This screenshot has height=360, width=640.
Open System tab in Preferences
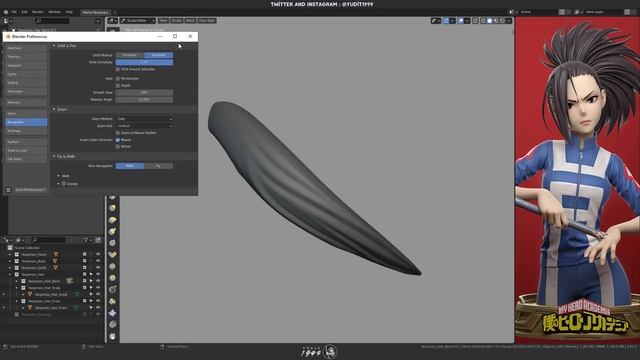point(26,142)
